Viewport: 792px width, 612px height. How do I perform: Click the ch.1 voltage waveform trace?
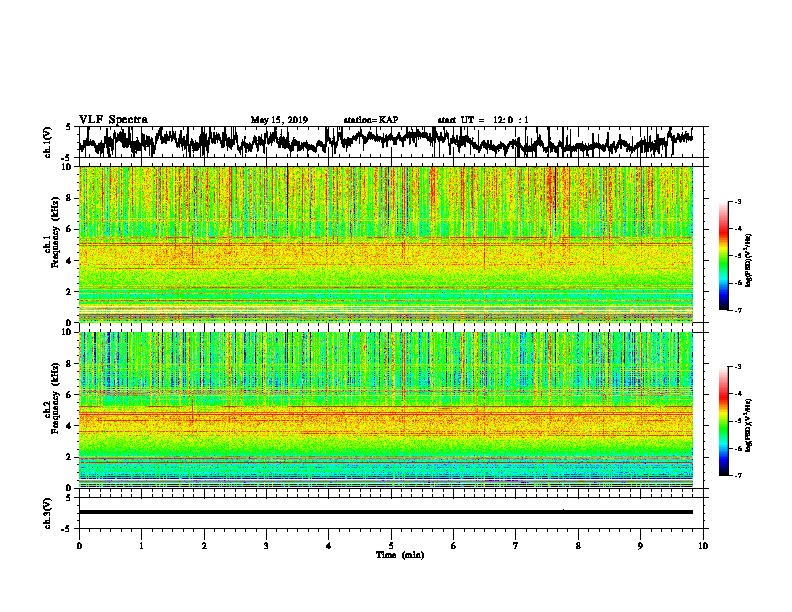(385, 141)
